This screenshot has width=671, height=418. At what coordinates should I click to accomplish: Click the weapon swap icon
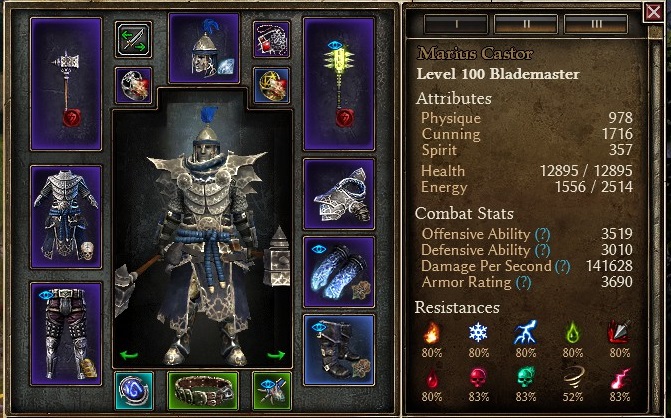(x=134, y=40)
